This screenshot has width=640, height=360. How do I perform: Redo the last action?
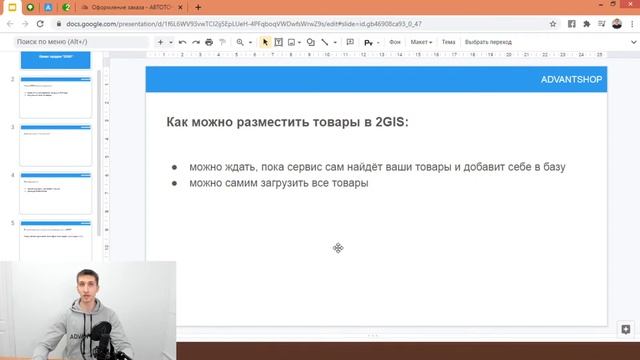[196, 42]
